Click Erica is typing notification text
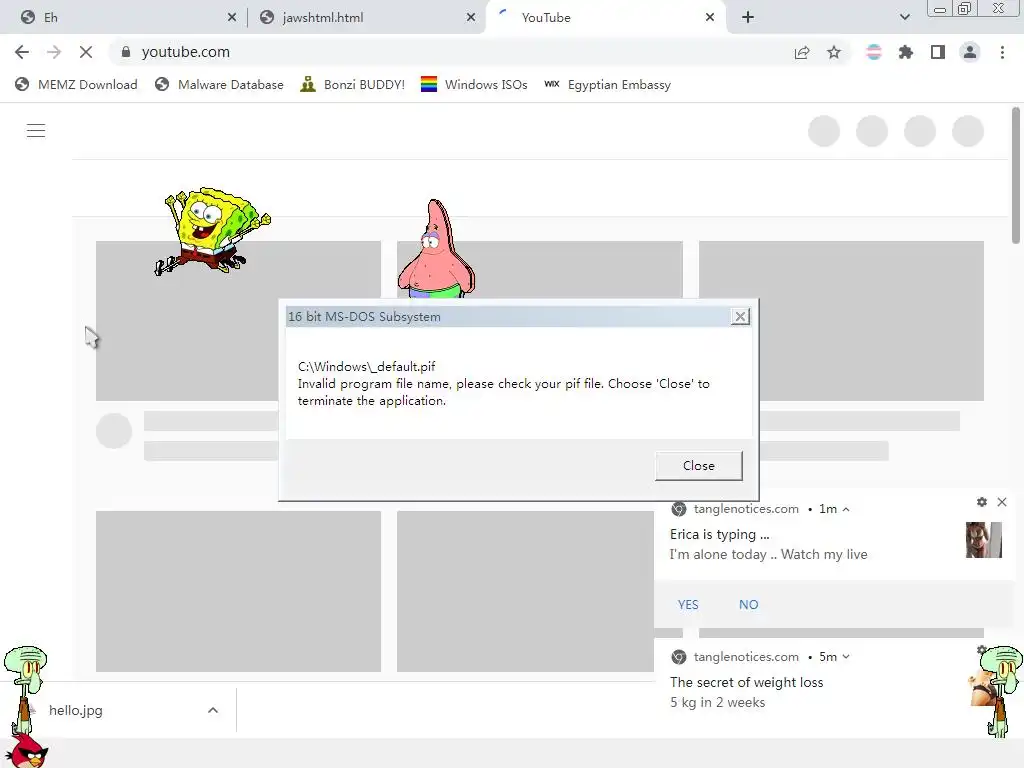1024x768 pixels. coord(720,534)
